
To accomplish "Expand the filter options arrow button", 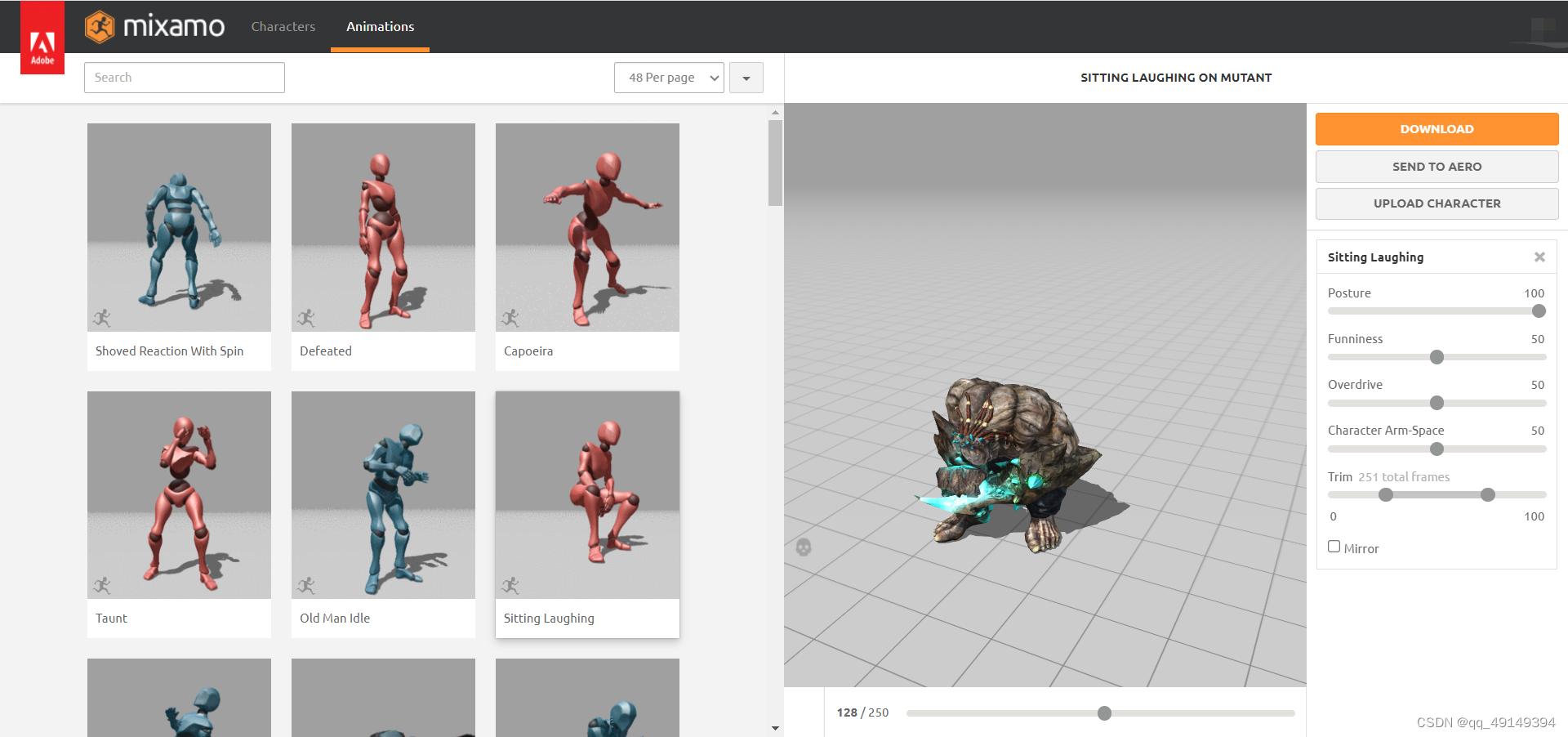I will pyautogui.click(x=746, y=78).
